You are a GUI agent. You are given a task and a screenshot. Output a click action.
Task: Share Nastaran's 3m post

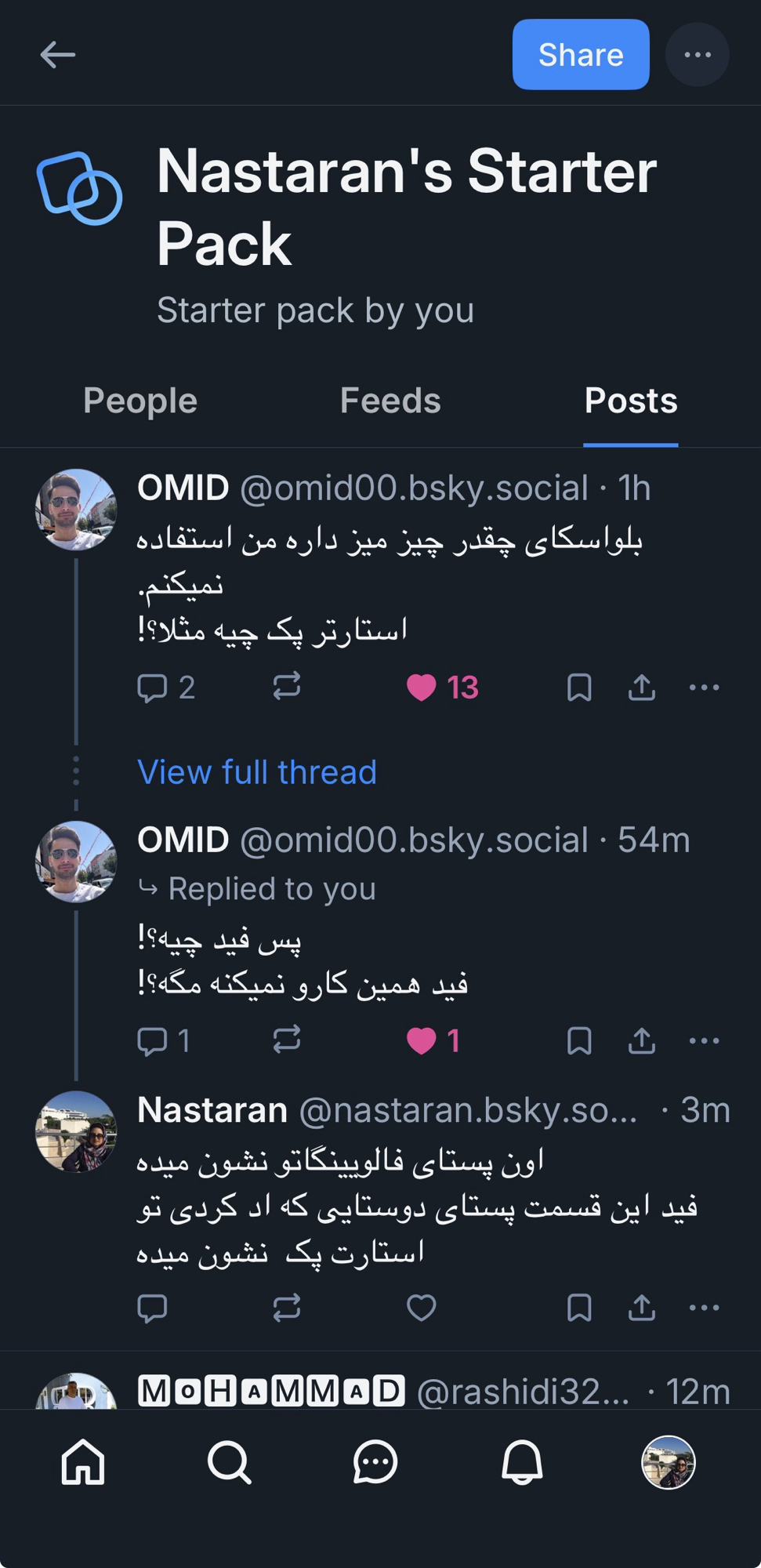[642, 1307]
